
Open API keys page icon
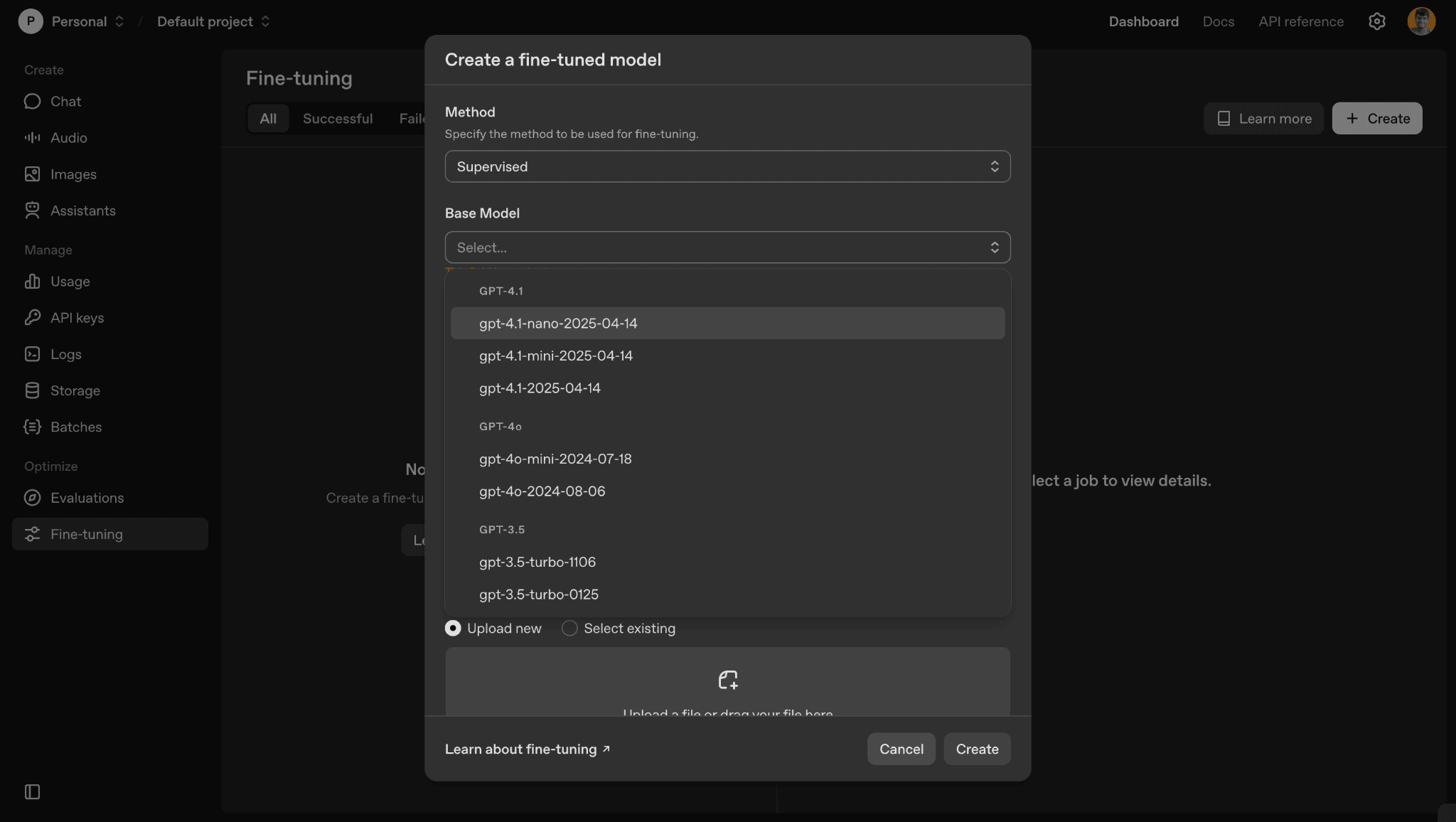click(x=32, y=318)
